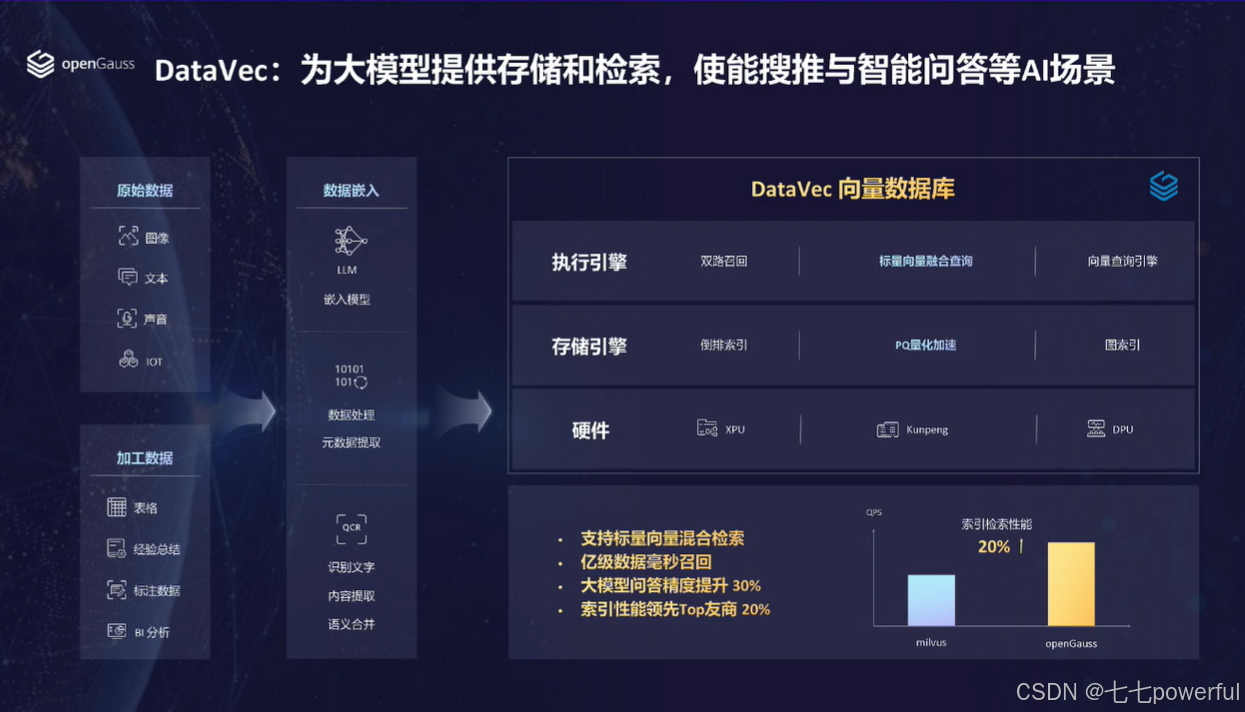Select the 存储引擎 row label
The image size is (1245, 712).
tap(590, 346)
